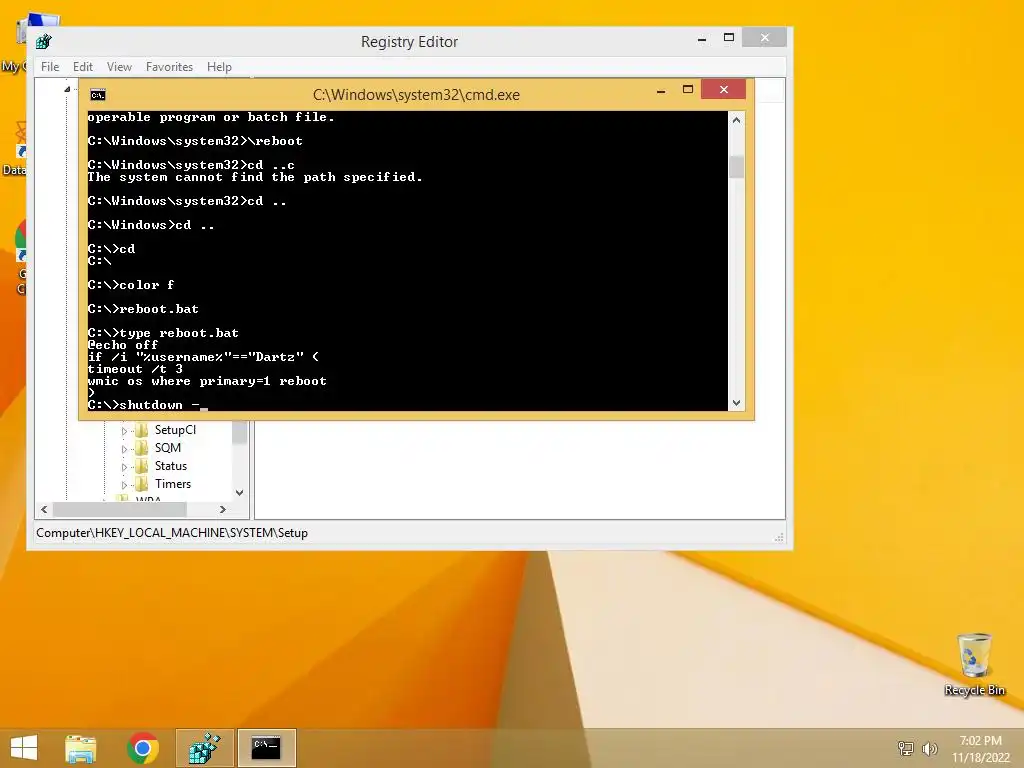
Task: Click the SQM folder icon
Action: 142,448
